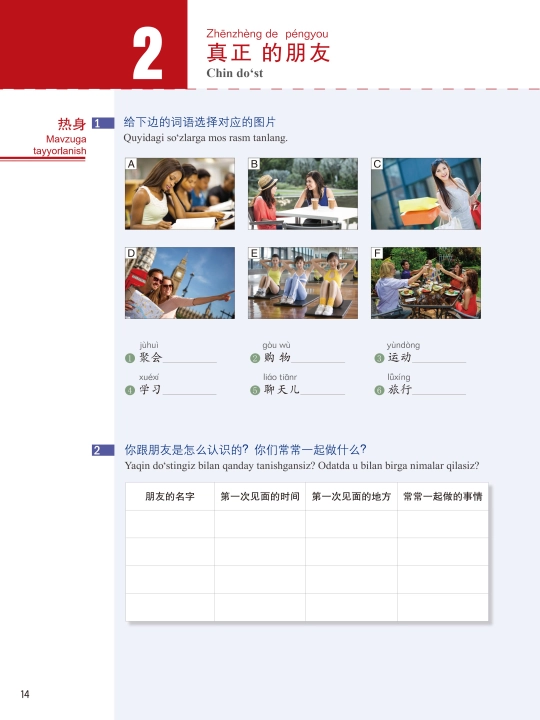Click the pinyin 'liáo tiānr'

click(x=280, y=377)
